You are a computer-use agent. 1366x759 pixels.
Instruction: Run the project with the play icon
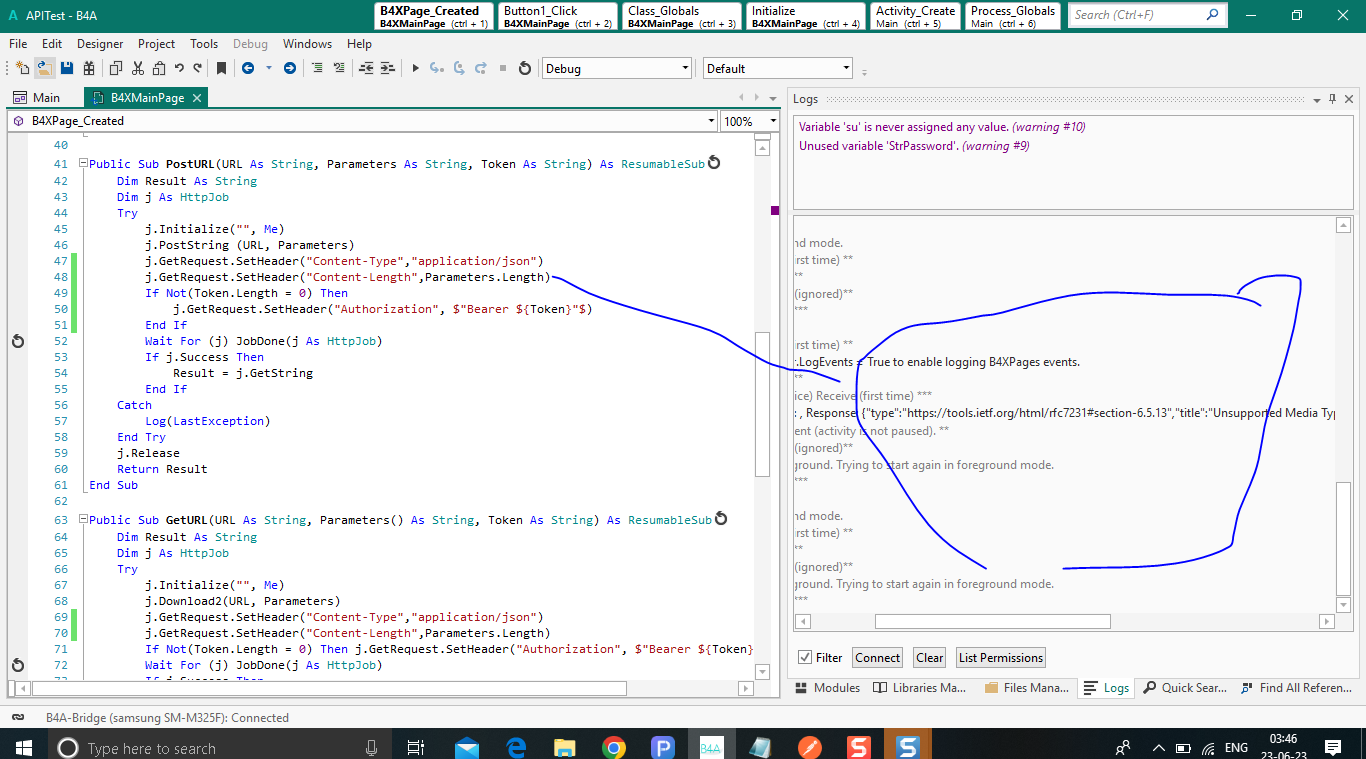415,68
